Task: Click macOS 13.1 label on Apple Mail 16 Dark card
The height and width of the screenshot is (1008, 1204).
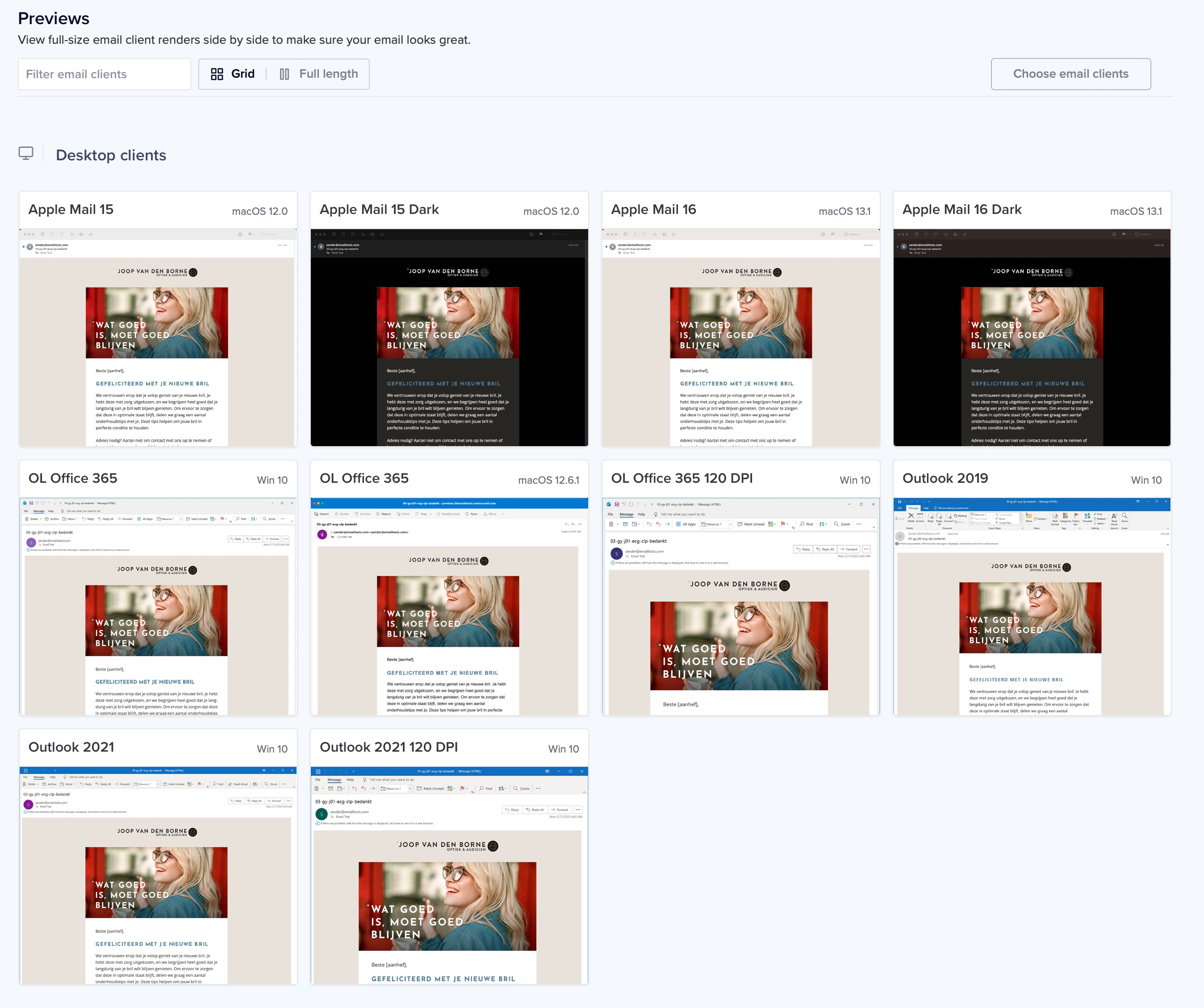Action: click(x=1136, y=212)
